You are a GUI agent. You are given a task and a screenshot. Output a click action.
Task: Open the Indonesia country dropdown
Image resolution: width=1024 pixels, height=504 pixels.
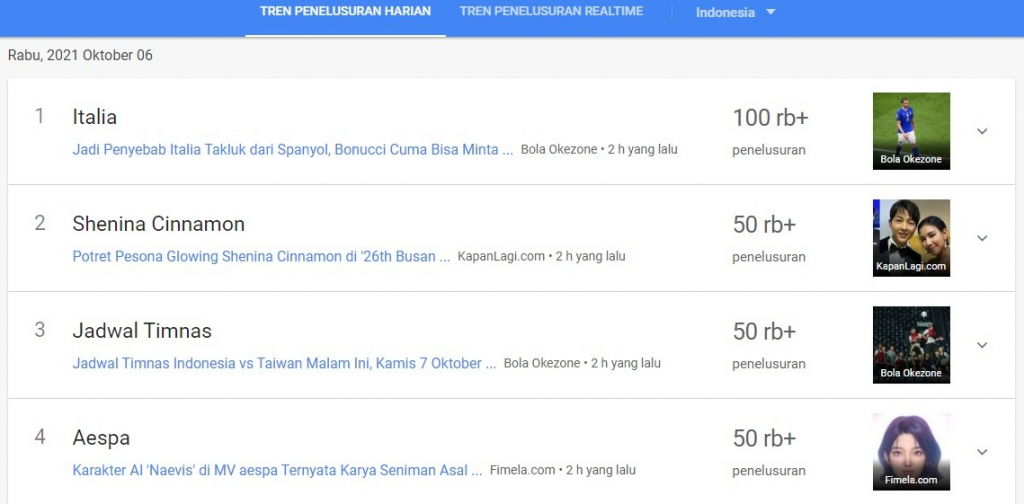[735, 12]
